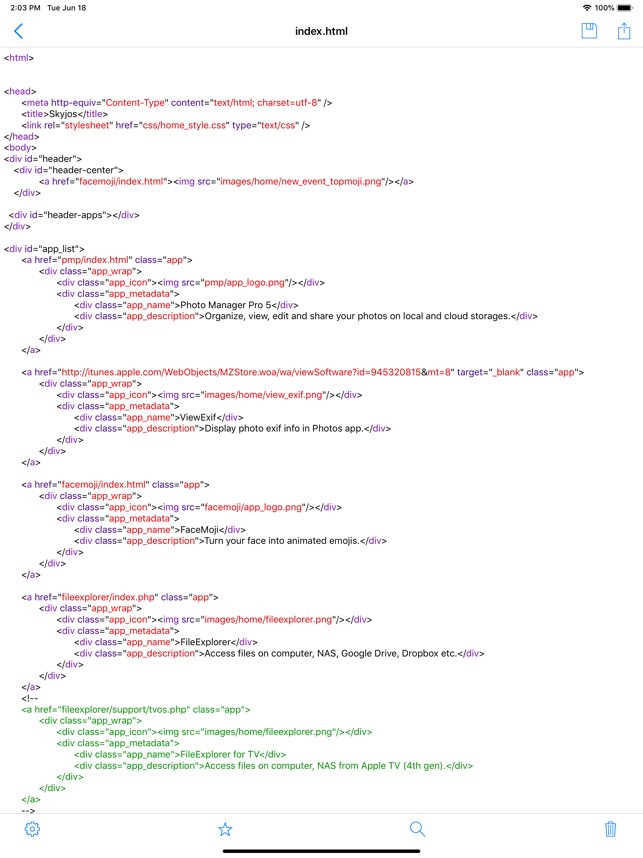The width and height of the screenshot is (643, 858).
Task: Tap the opening html tag line
Action: coord(19,58)
